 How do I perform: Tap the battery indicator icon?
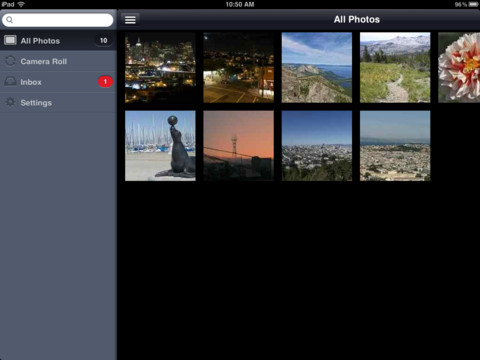474,4
